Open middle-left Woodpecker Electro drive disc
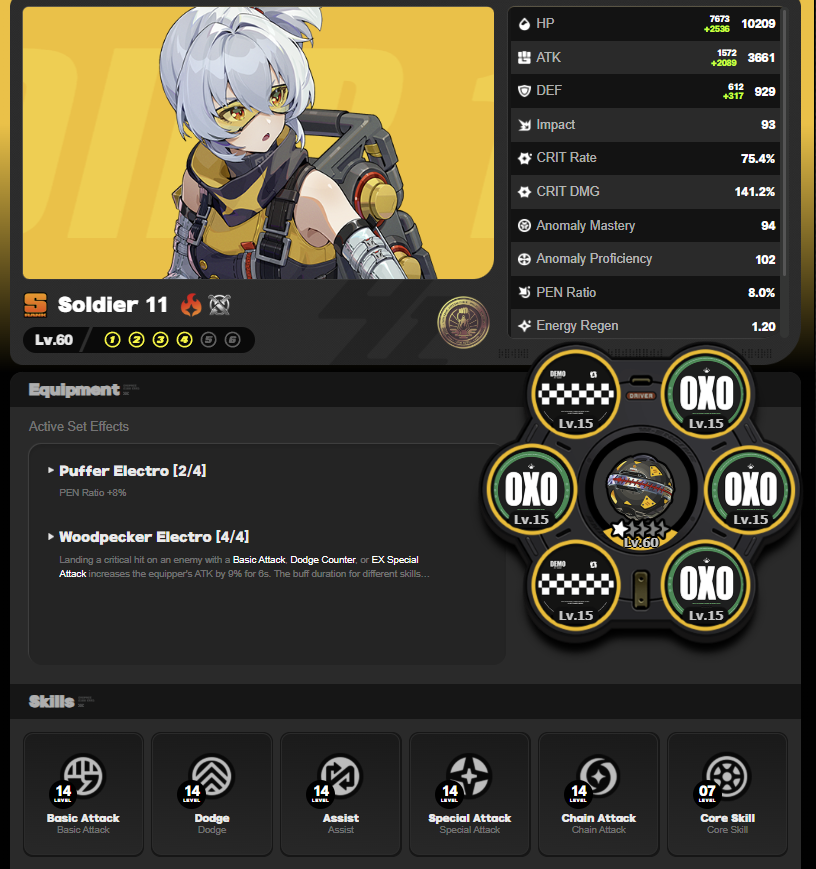Image resolution: width=816 pixels, height=869 pixels. [531, 490]
